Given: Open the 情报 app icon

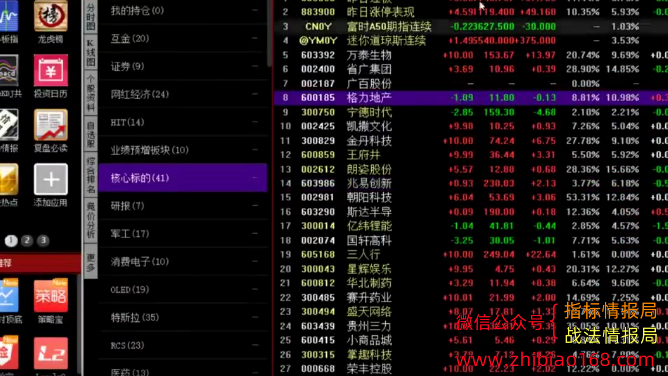Looking at the screenshot, I should pyautogui.click(x=9, y=125).
